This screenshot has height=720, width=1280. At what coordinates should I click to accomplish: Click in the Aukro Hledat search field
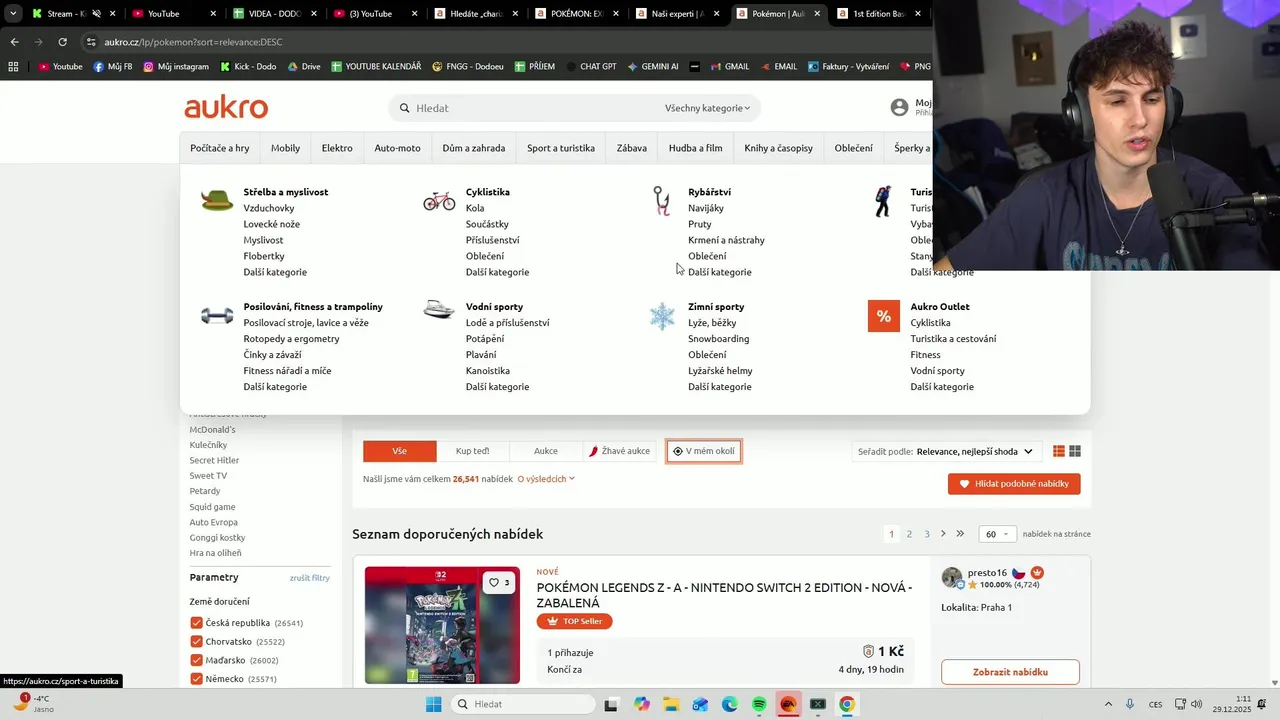click(535, 108)
